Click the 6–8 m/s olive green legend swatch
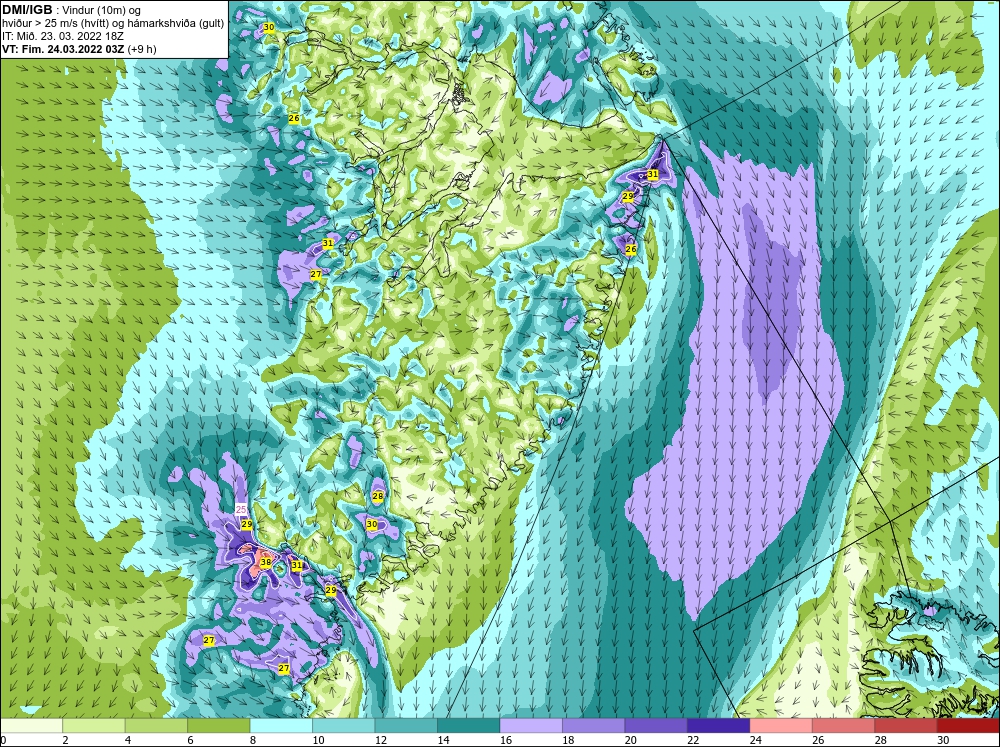Viewport: 1000px width, 747px height. coord(219,725)
